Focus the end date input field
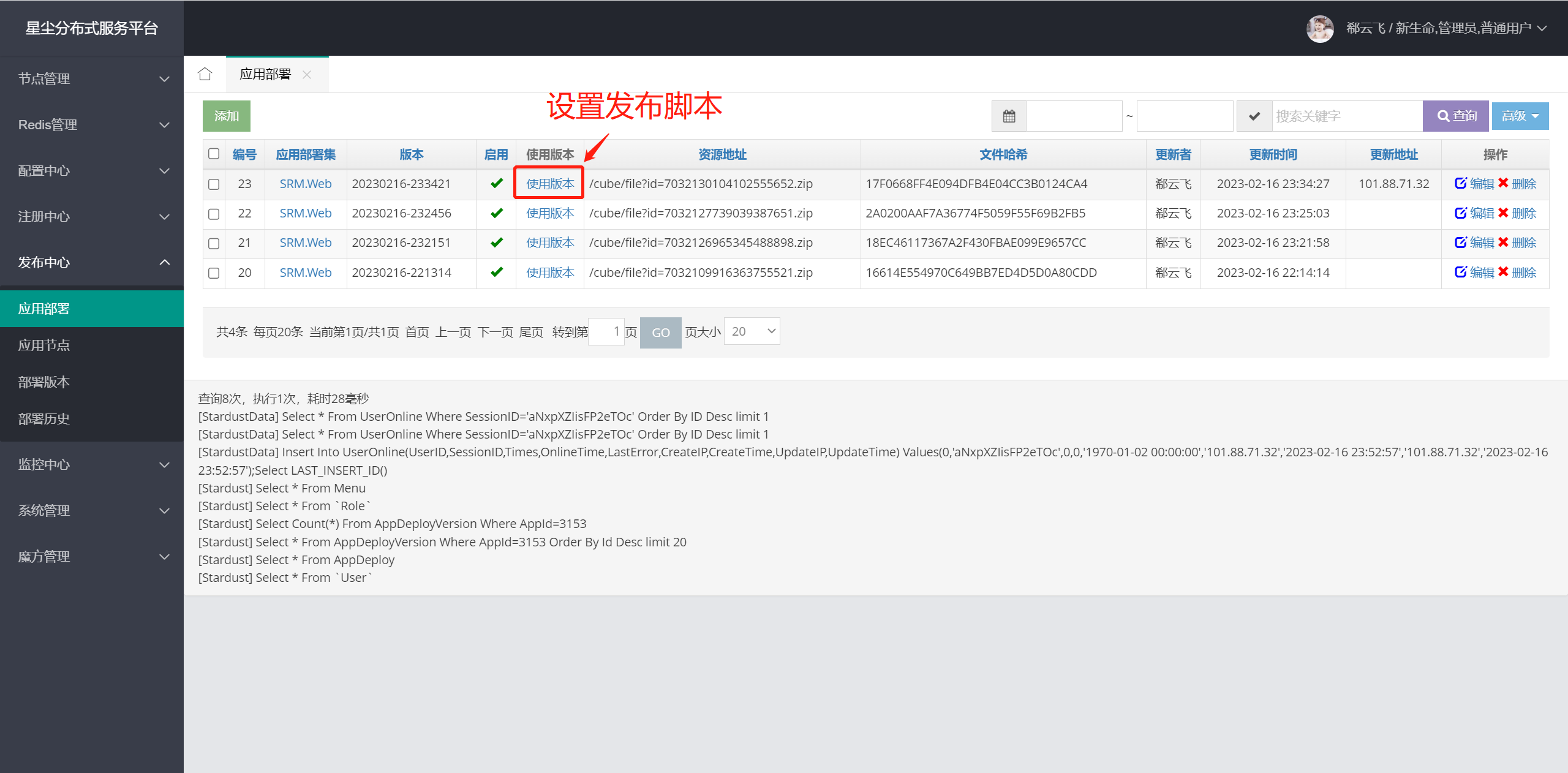This screenshot has width=1568, height=773. point(1185,116)
